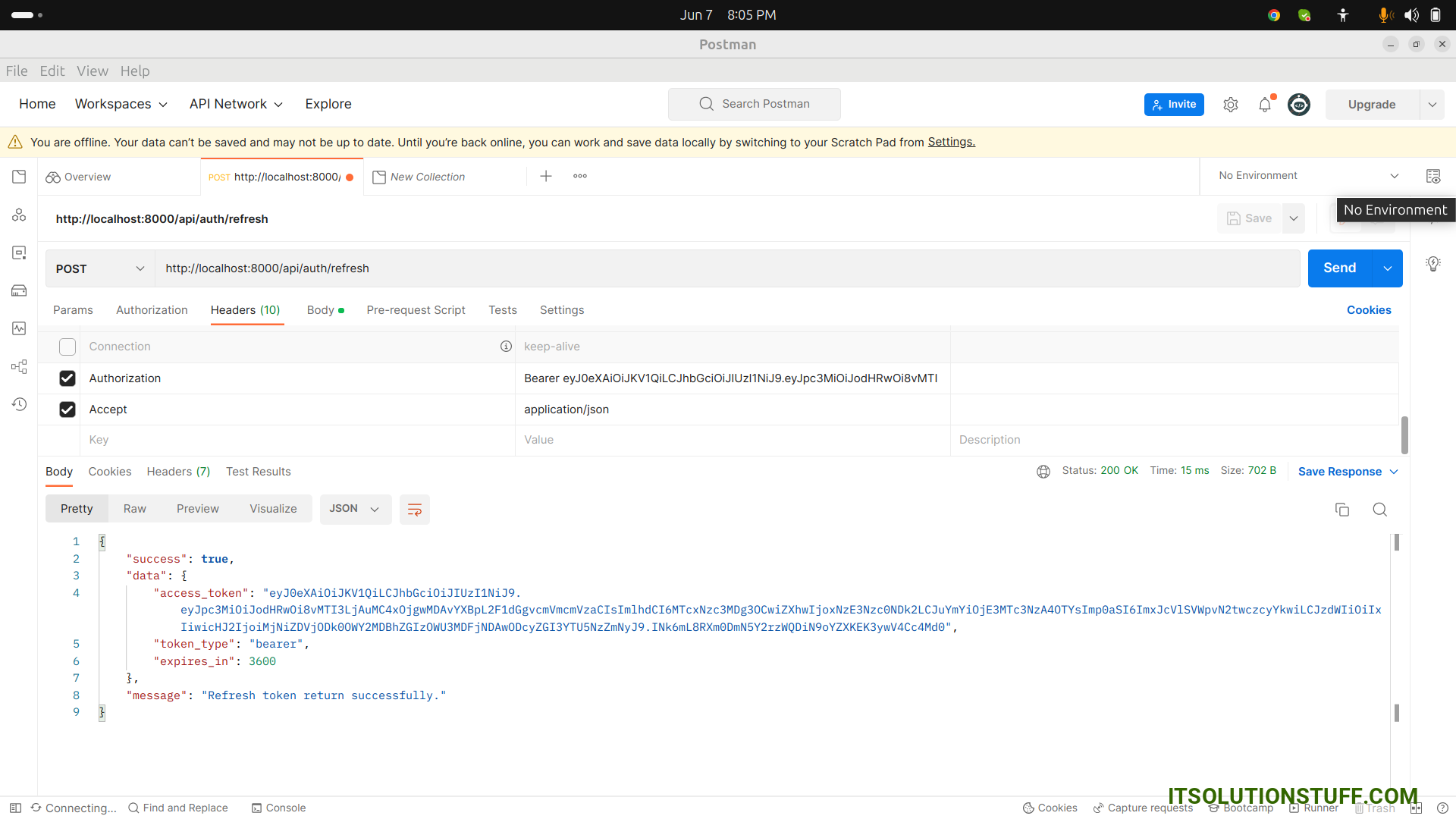Image resolution: width=1456 pixels, height=819 pixels.
Task: Enable the Connection header checkbox
Action: click(x=67, y=347)
